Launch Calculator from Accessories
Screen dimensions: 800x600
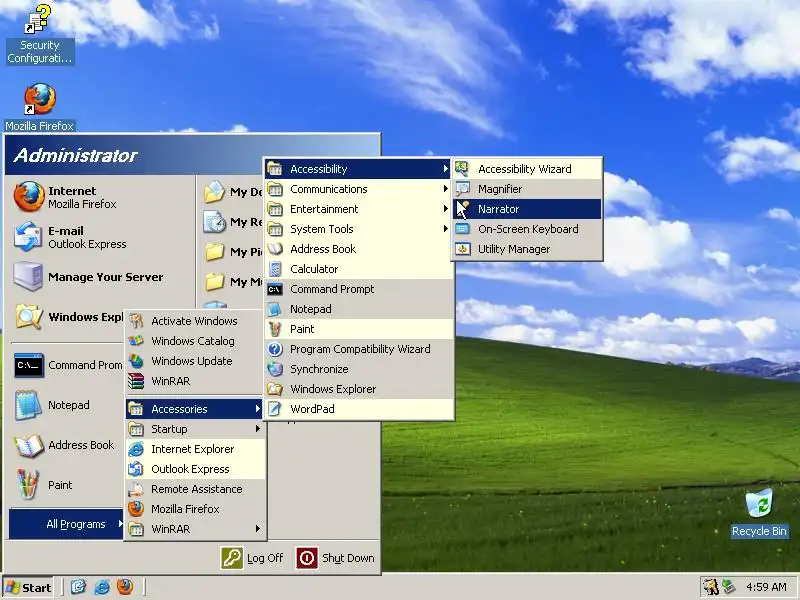358,269
